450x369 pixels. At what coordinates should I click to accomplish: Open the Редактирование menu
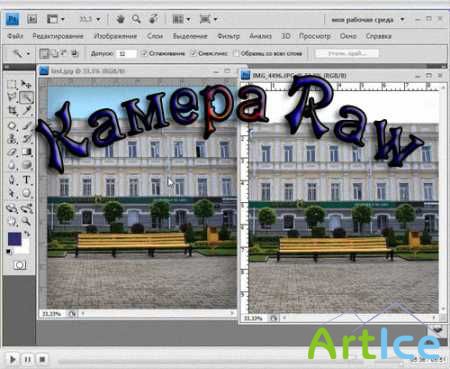click(x=58, y=36)
